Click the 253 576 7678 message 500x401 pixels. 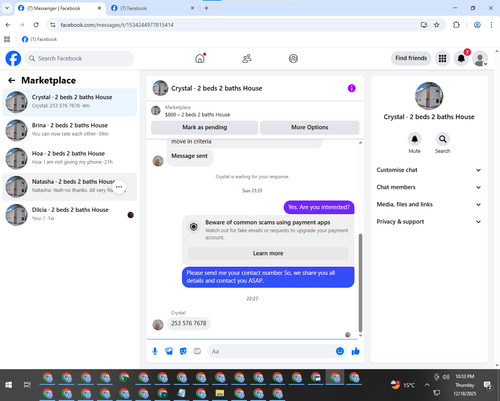click(189, 323)
